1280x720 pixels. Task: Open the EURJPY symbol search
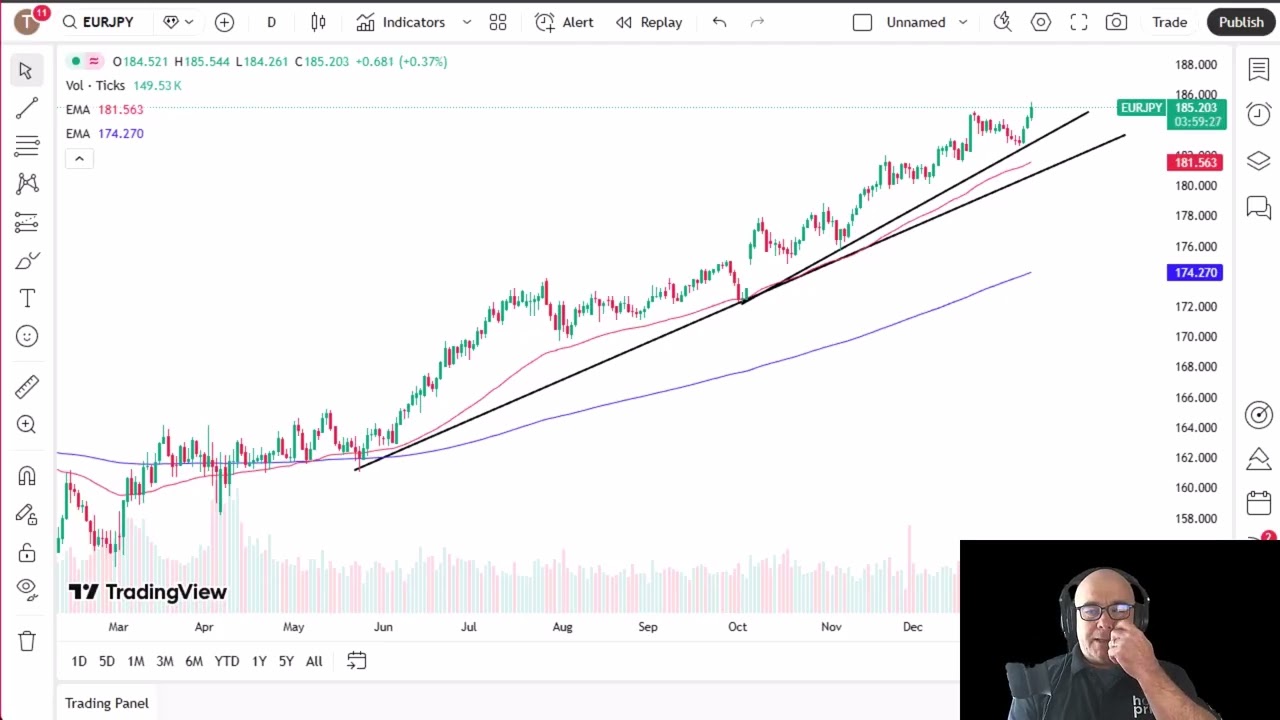click(98, 22)
